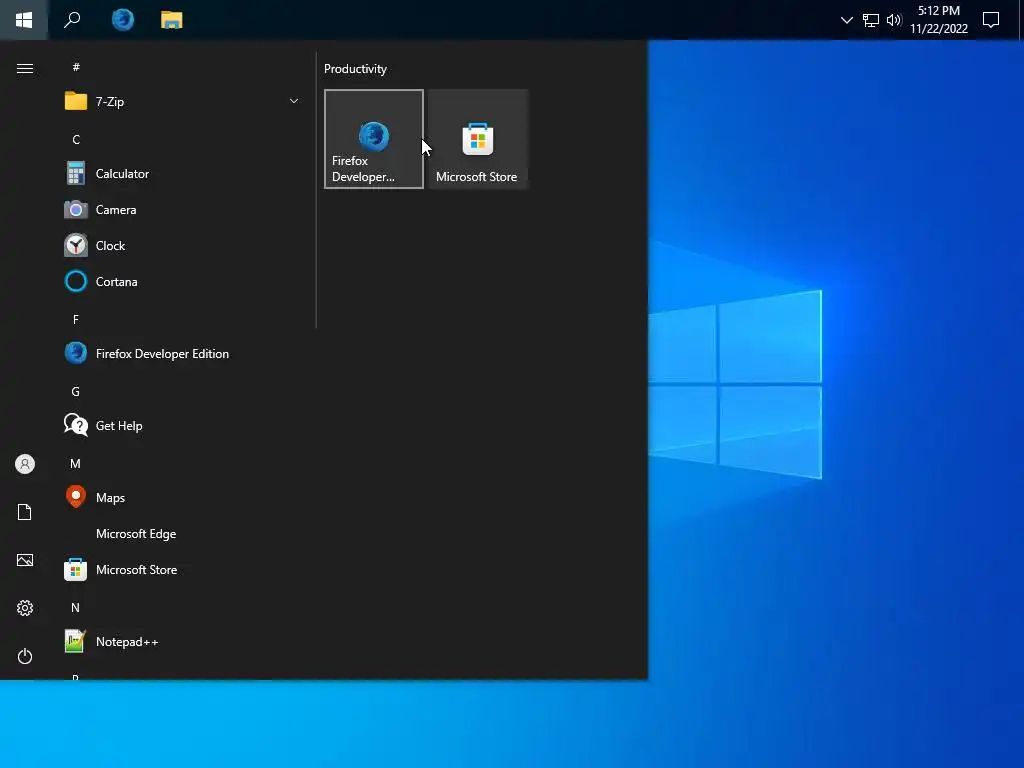Launch Notepad++ from the app list
The height and width of the screenshot is (768, 1024).
182,642
